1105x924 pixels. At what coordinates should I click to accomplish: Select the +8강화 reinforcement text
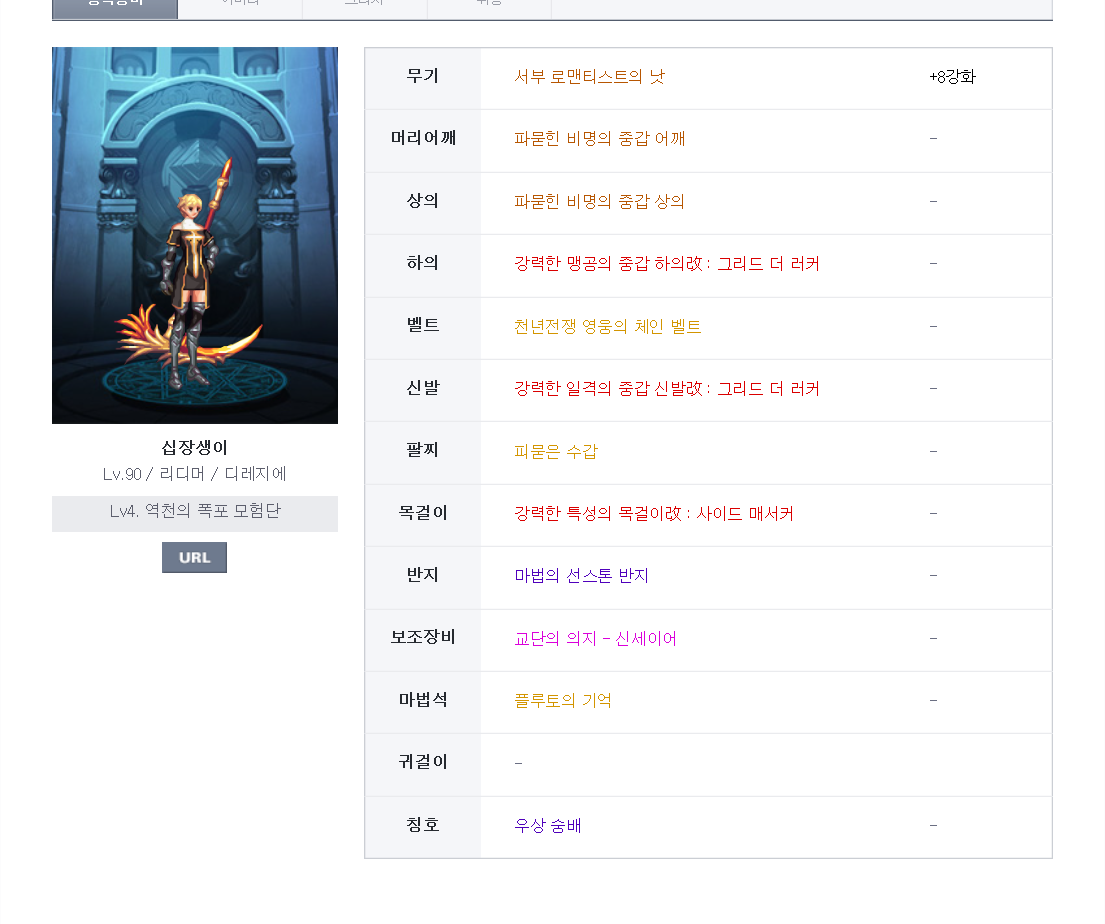[952, 77]
